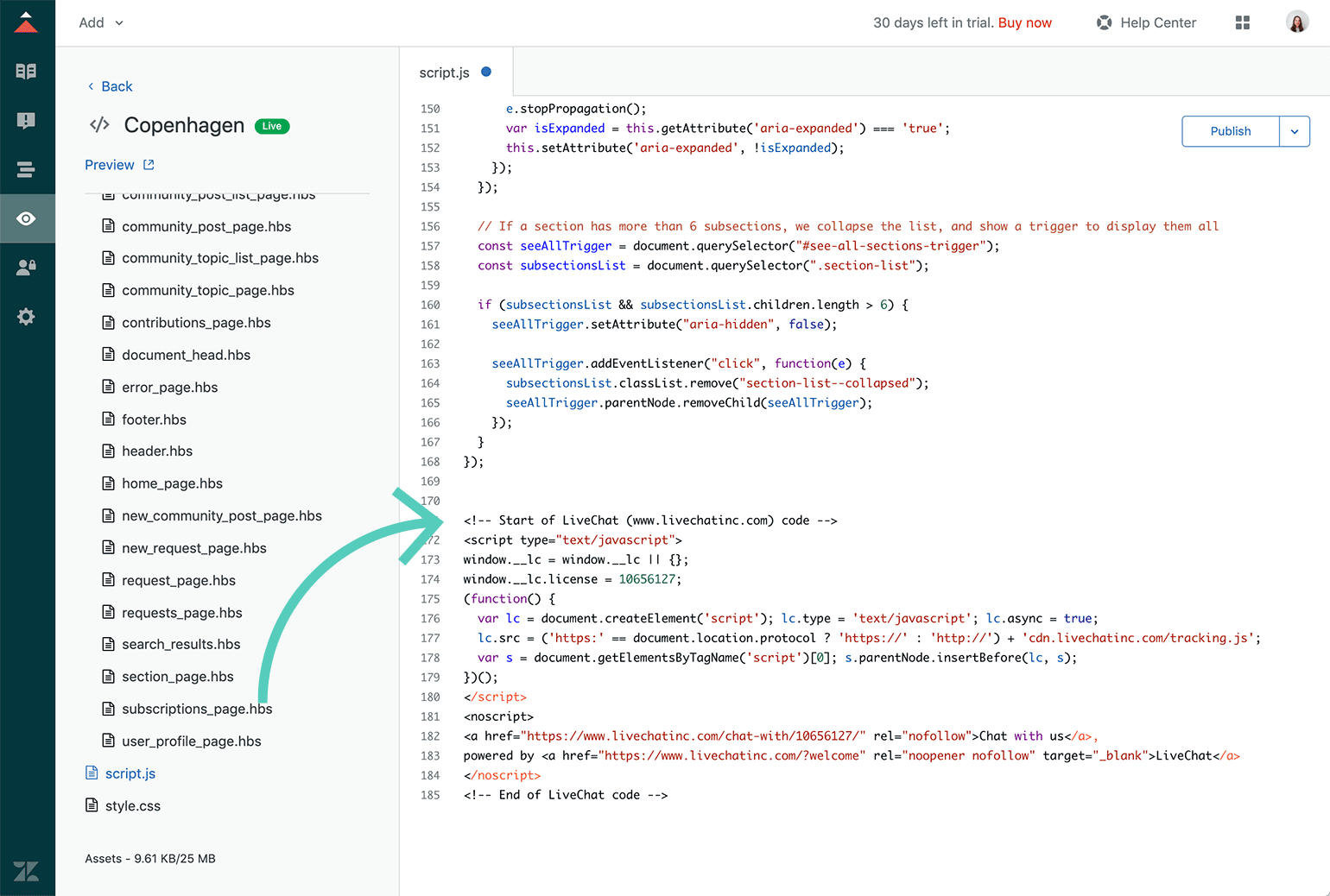Expand the Add dropdown menu
1330x896 pixels.
click(101, 22)
